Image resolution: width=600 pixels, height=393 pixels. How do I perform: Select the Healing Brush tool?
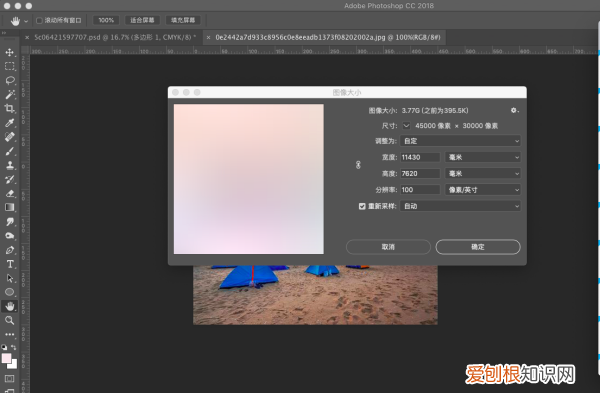pyautogui.click(x=10, y=137)
